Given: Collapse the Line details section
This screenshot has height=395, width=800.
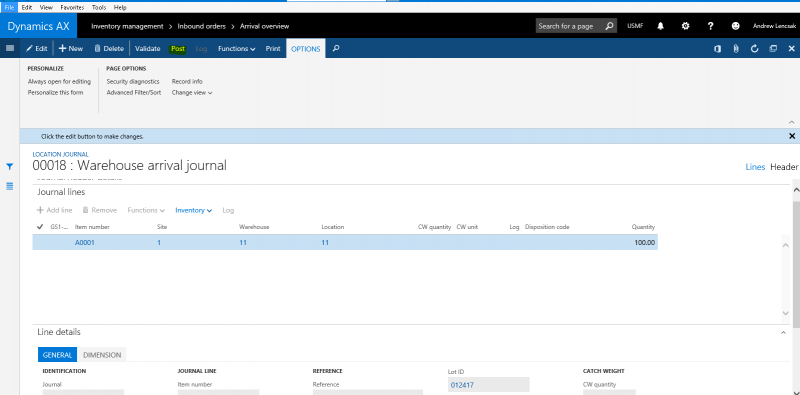Looking at the screenshot, I should tap(783, 332).
